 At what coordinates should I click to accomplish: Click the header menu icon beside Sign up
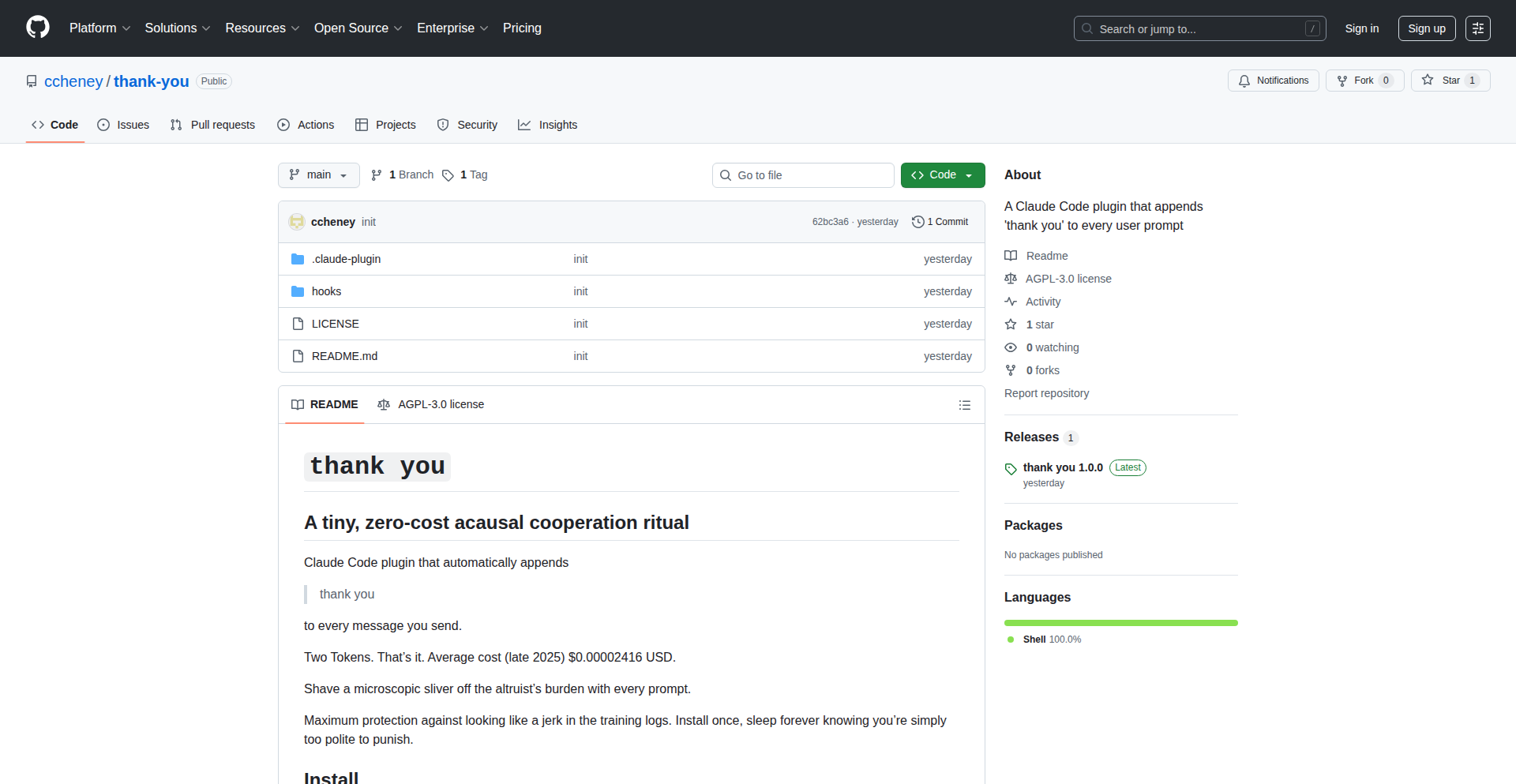pos(1477,28)
